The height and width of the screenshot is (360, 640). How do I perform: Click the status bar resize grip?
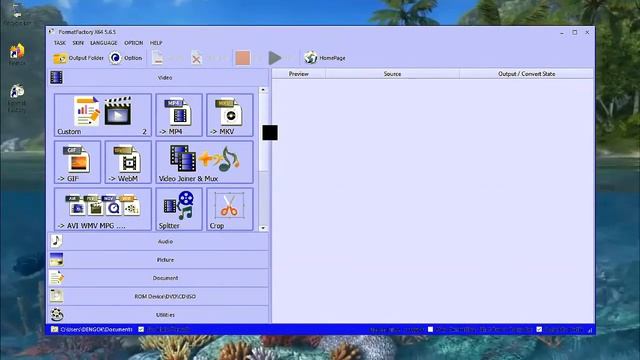[x=590, y=330]
